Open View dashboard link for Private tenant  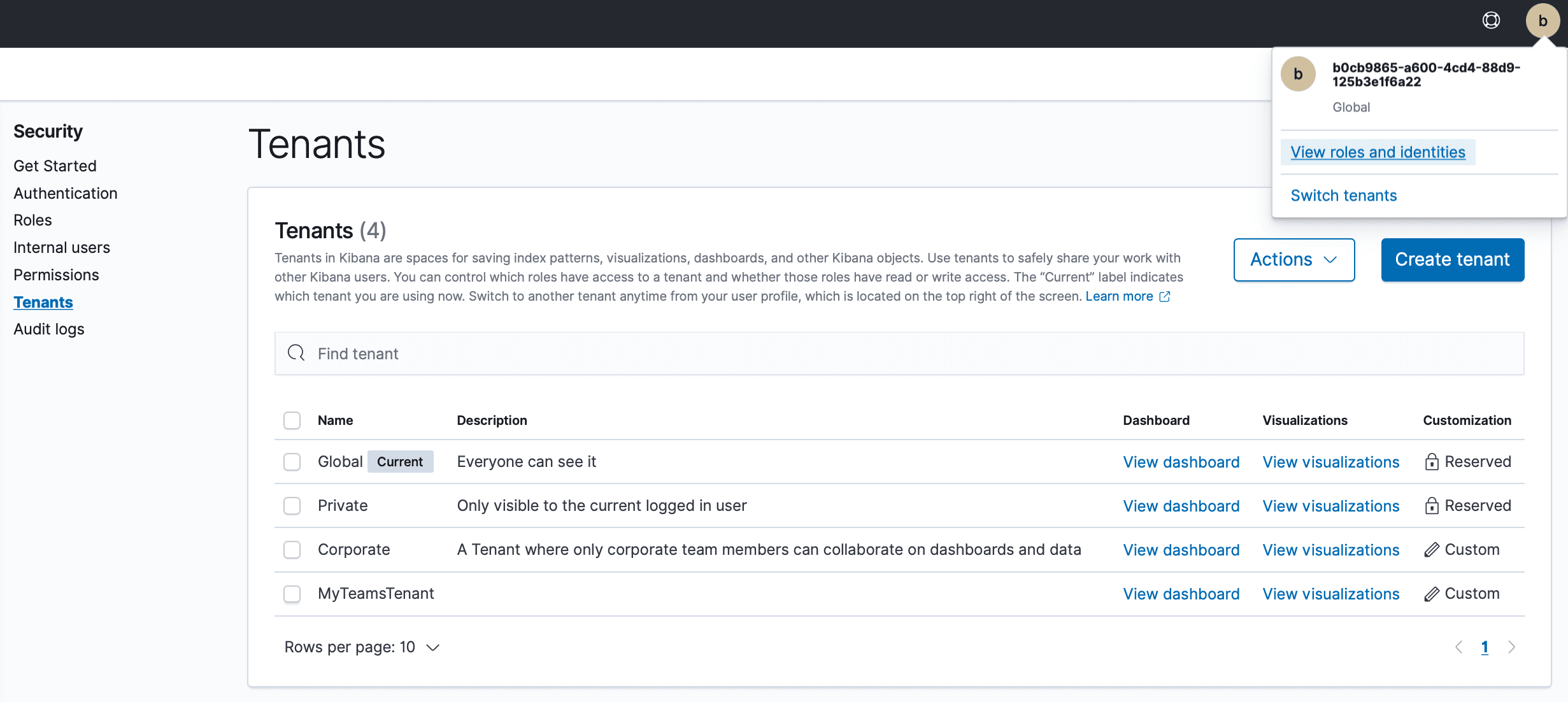pos(1181,506)
